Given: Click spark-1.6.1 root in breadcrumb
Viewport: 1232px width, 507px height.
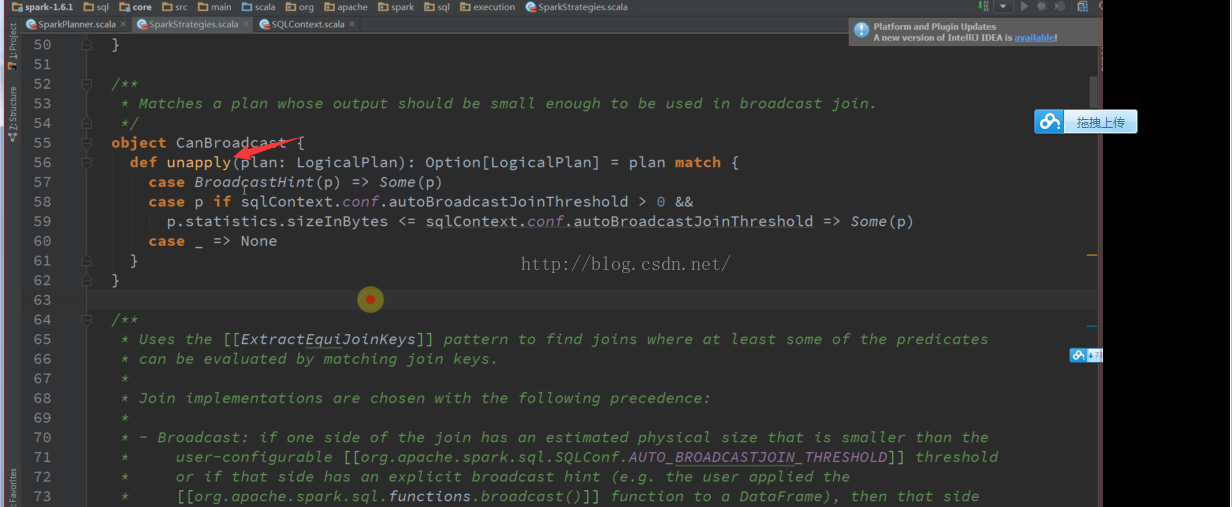Looking at the screenshot, I should pos(42,7).
